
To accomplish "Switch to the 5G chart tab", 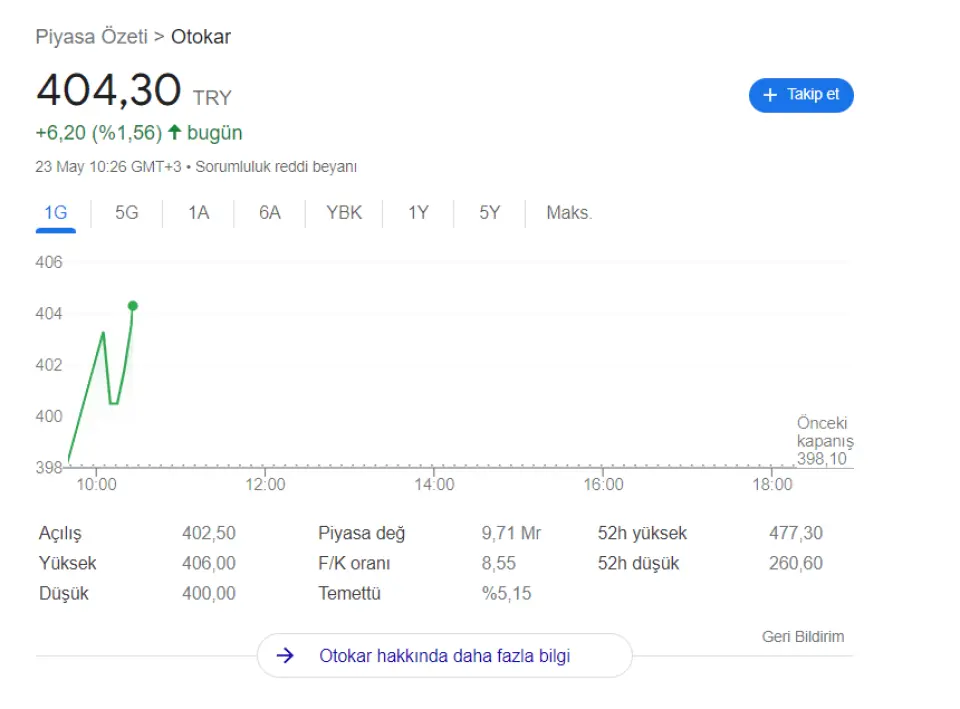I will 127,212.
